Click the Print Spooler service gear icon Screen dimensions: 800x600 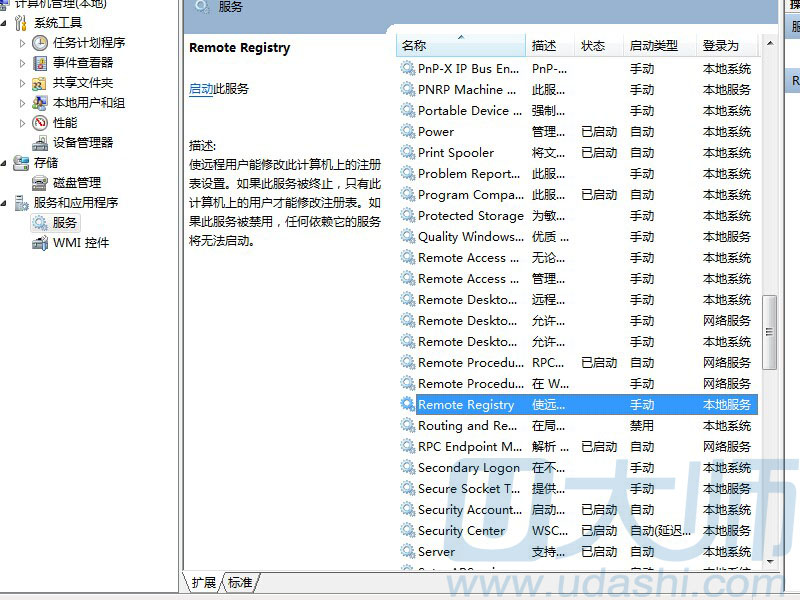coord(407,153)
